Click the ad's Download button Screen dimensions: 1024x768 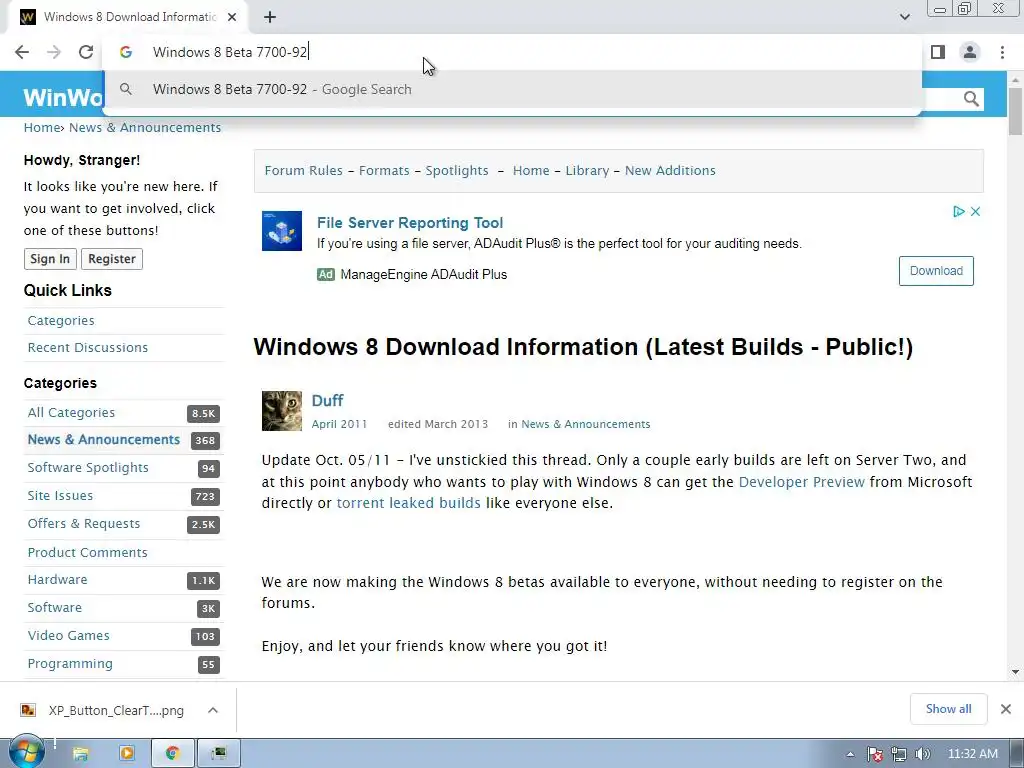pyautogui.click(x=936, y=271)
